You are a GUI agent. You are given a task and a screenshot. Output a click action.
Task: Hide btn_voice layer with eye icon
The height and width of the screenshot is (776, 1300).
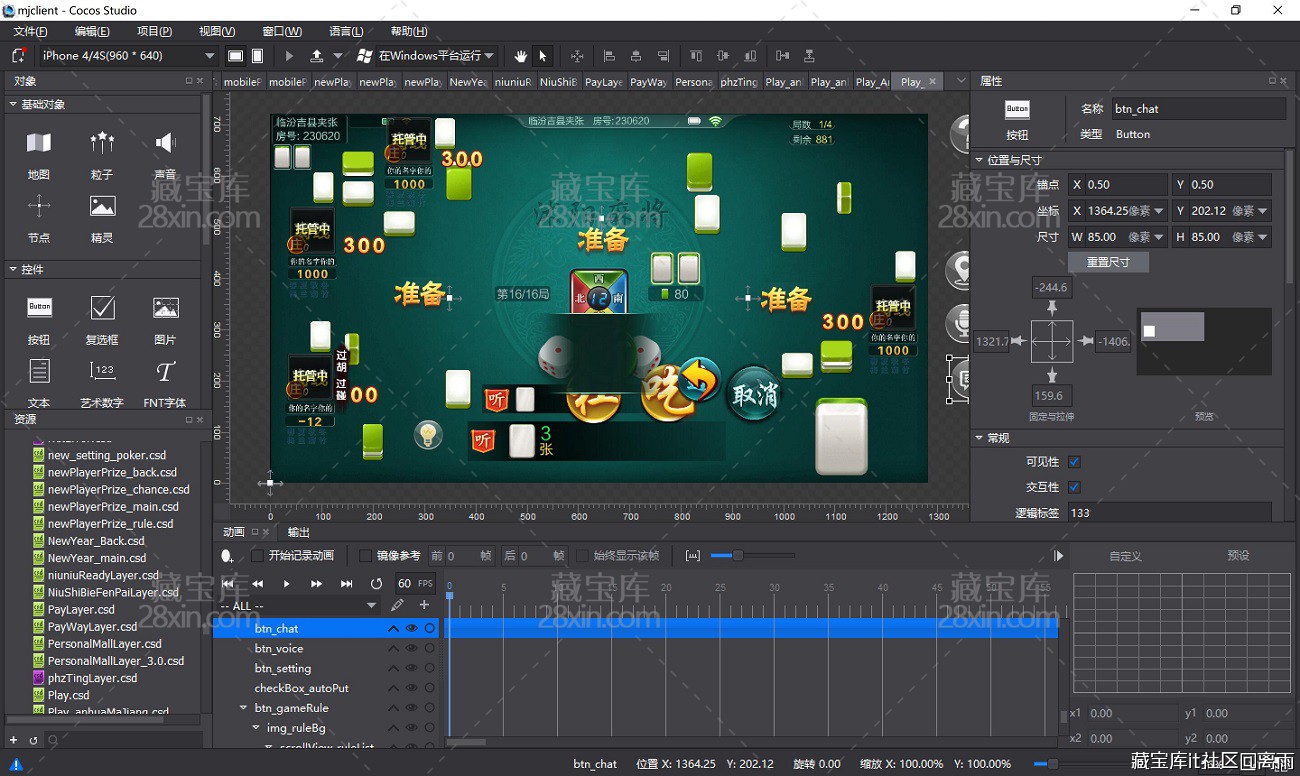click(x=411, y=648)
